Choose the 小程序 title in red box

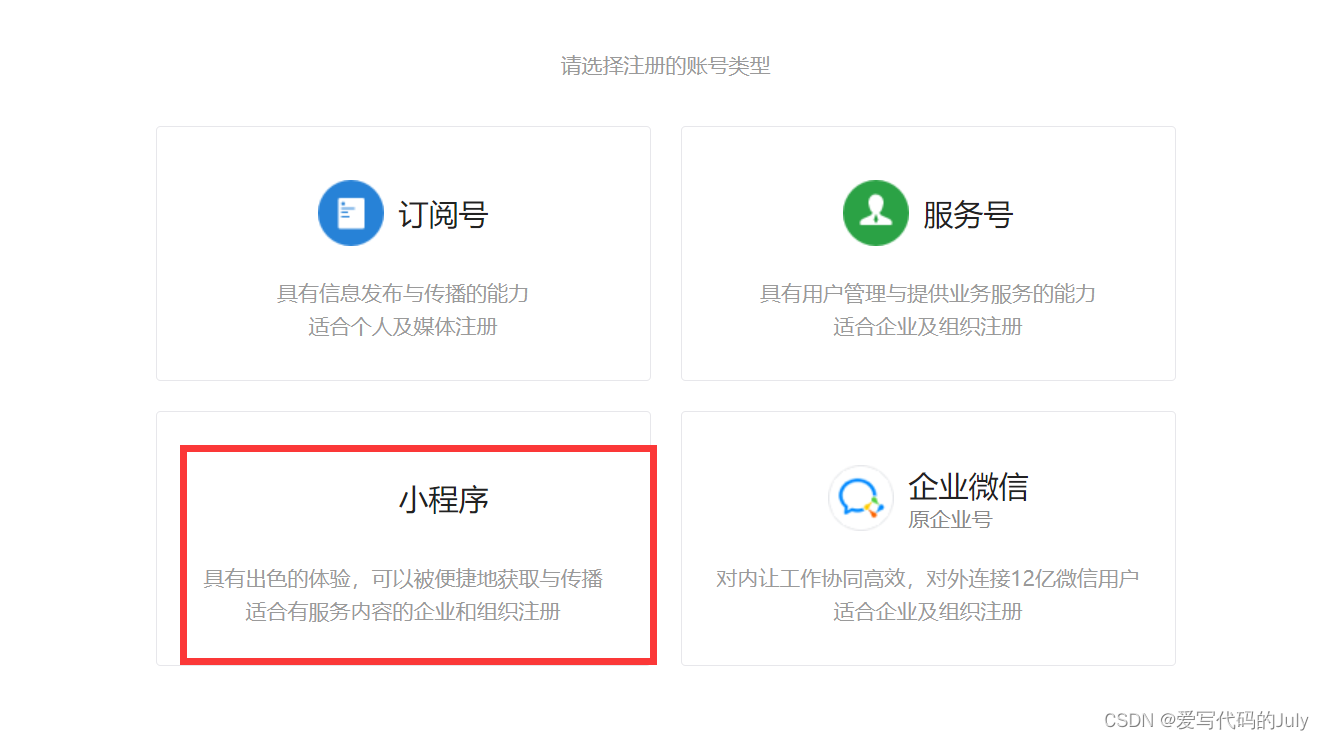coord(444,499)
